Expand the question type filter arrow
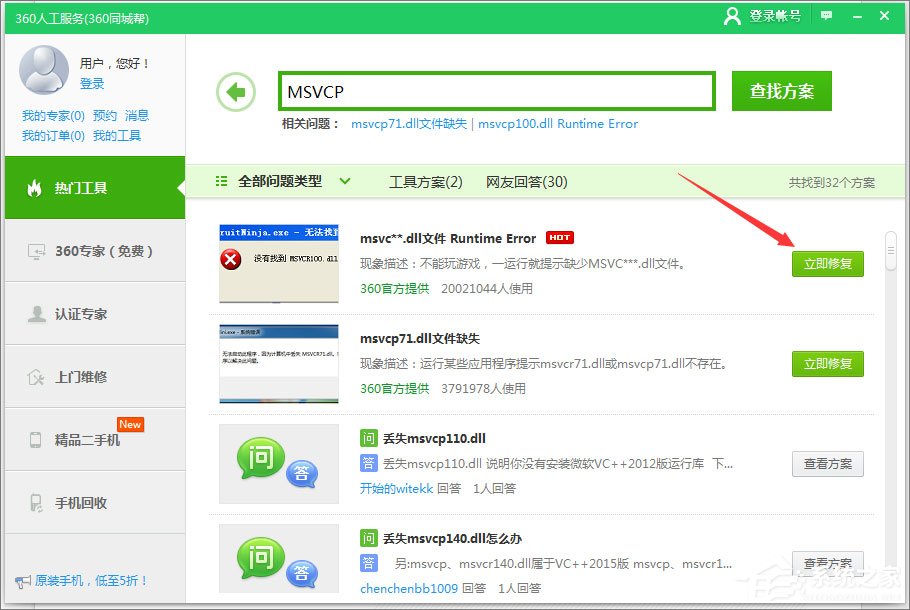910x610 pixels. [343, 183]
